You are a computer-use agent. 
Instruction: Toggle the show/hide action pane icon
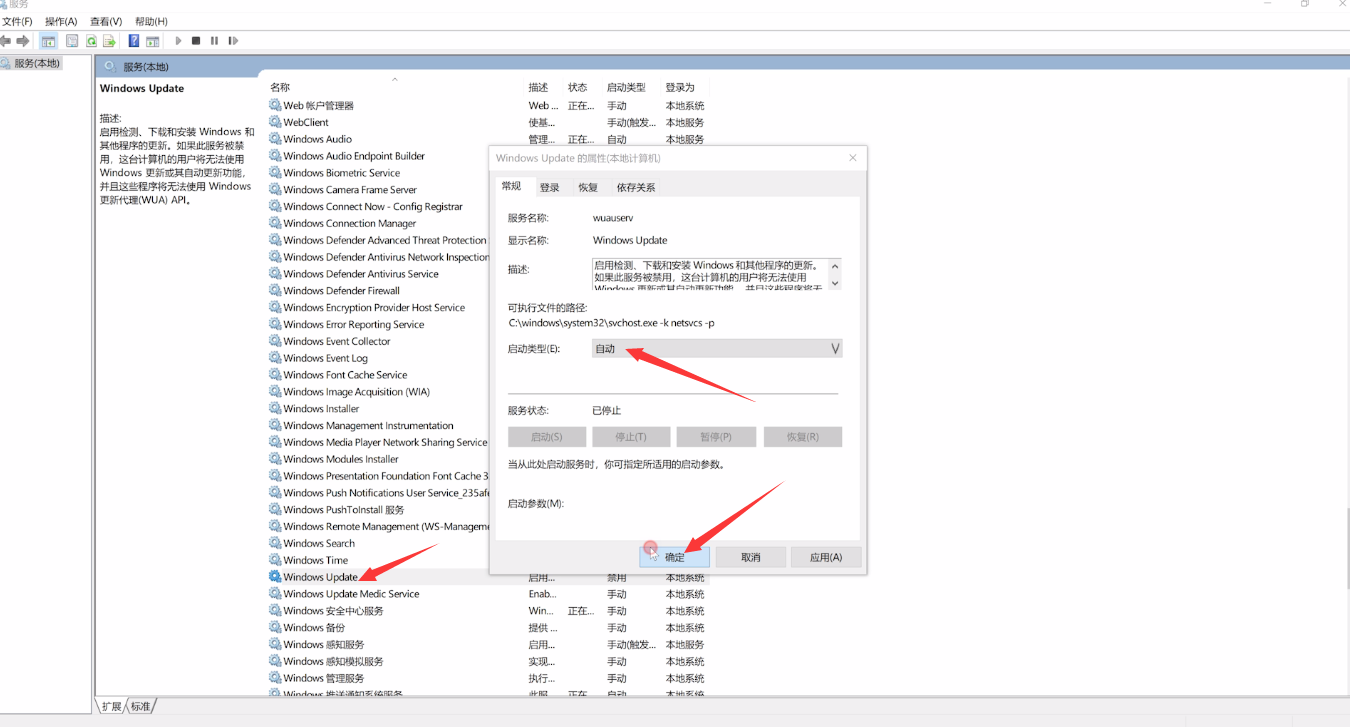click(153, 41)
